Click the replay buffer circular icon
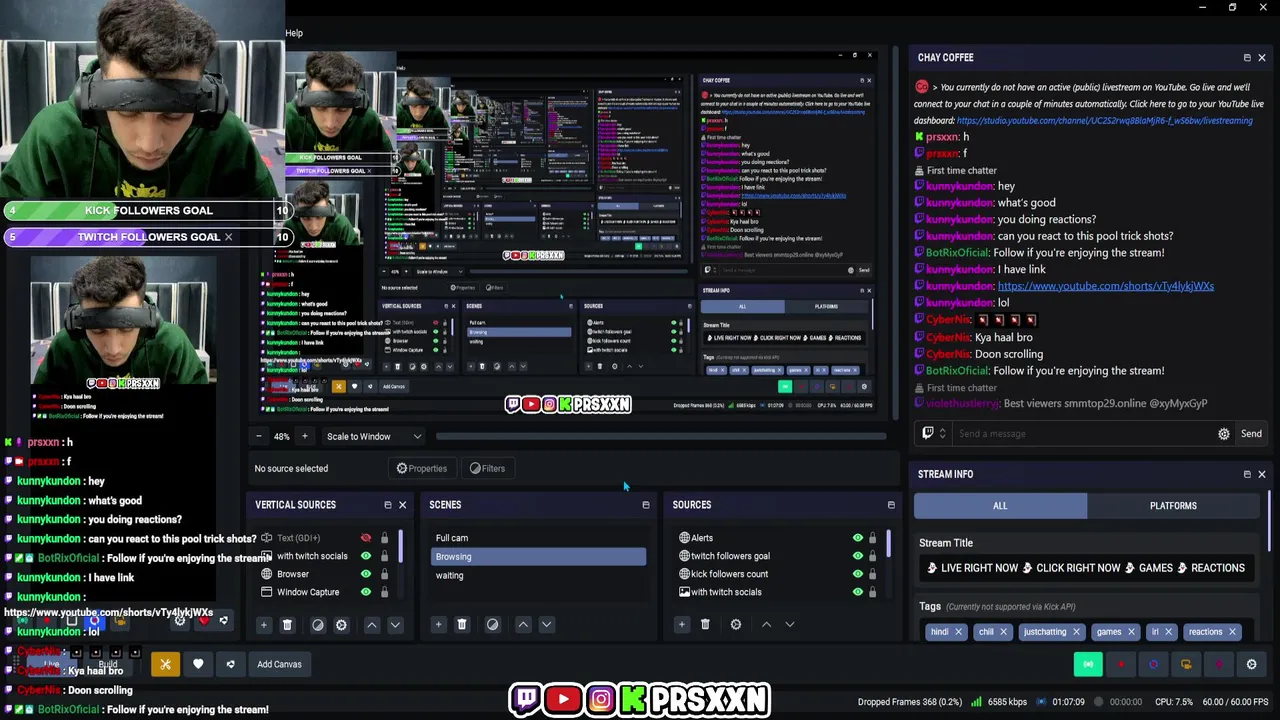The height and width of the screenshot is (720, 1280). [x=1153, y=664]
